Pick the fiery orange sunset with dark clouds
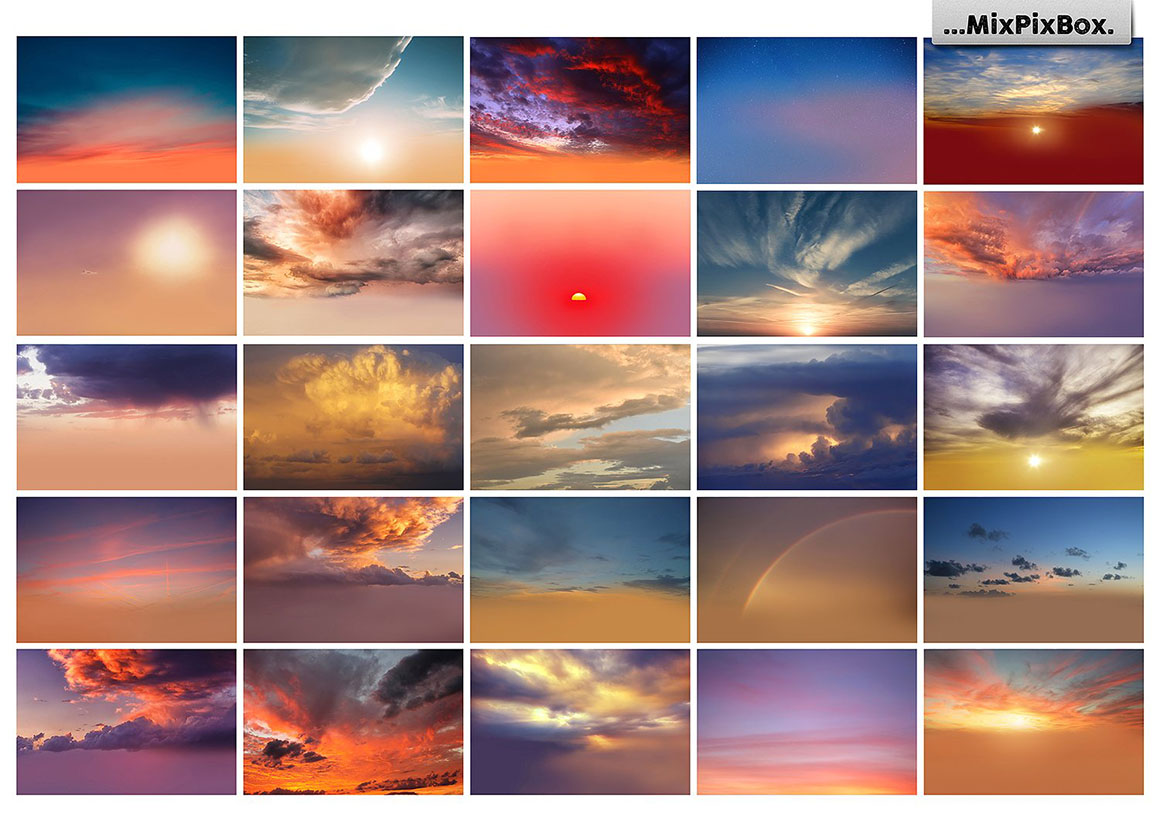The height and width of the screenshot is (821, 1160). [x=353, y=722]
